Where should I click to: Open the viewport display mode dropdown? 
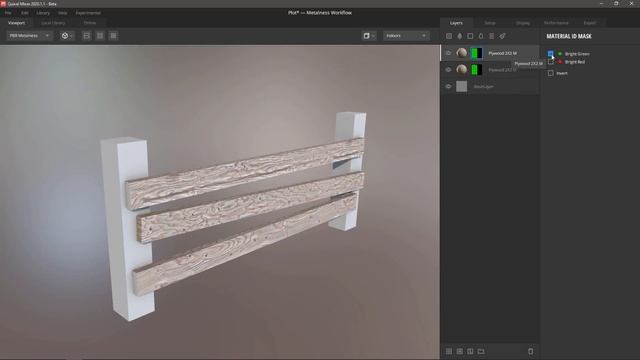(x=369, y=36)
